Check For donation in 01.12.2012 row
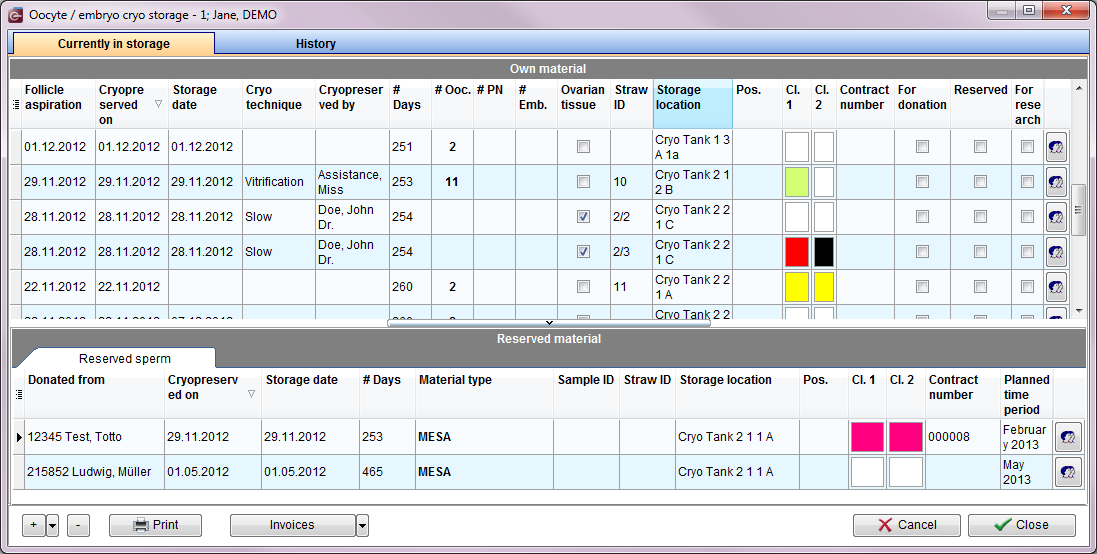Image resolution: width=1097 pixels, height=554 pixels. (x=922, y=147)
